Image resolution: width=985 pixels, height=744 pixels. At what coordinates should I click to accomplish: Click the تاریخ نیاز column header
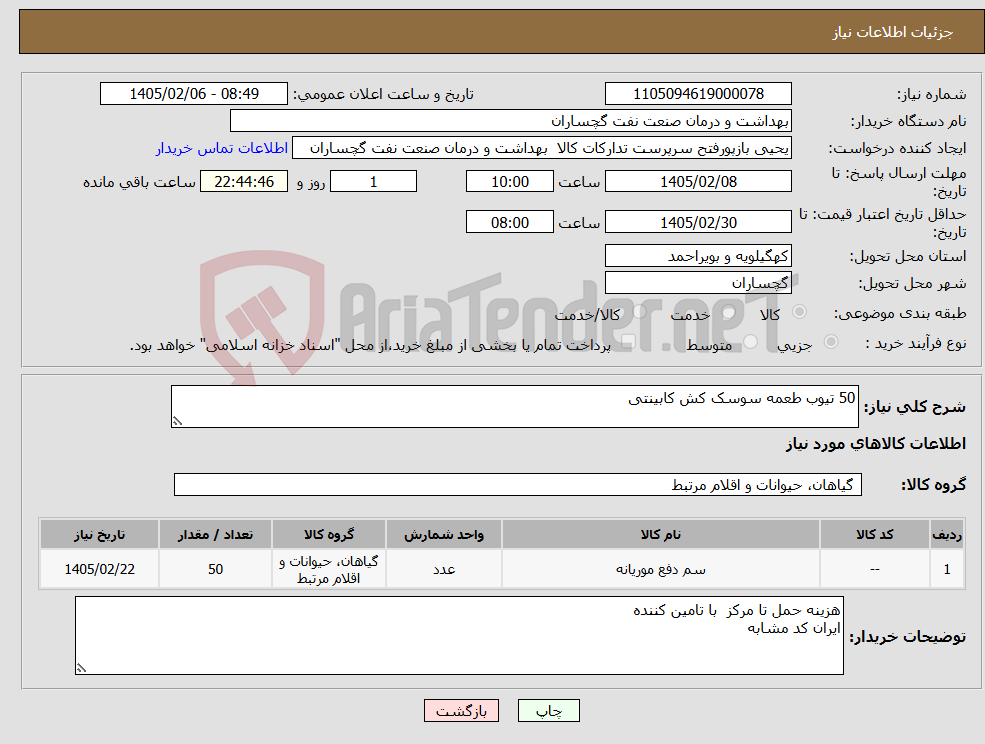point(99,535)
